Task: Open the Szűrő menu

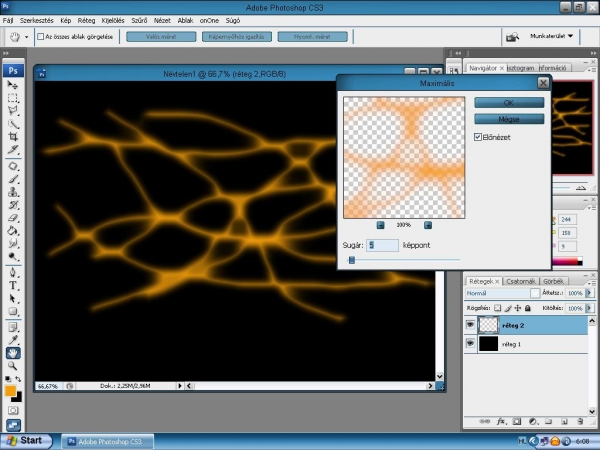Action: (139, 21)
